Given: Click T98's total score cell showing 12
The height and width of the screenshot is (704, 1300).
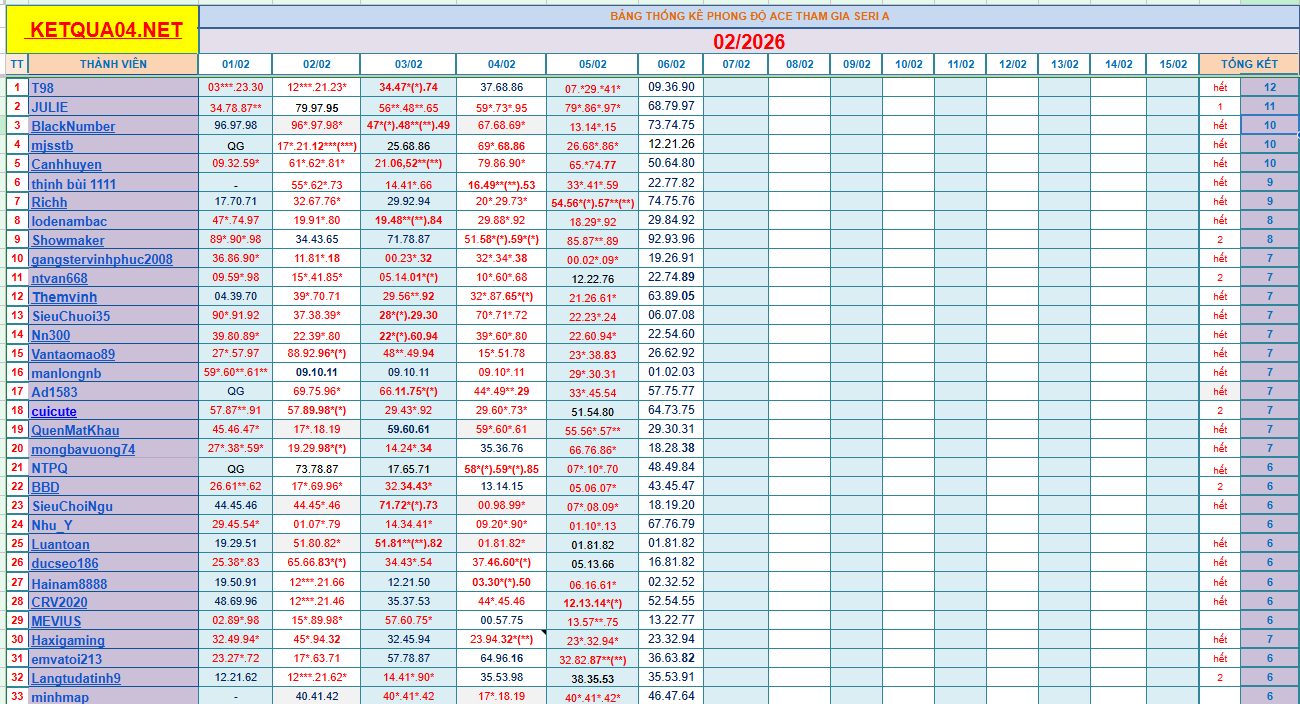Looking at the screenshot, I should point(1269,87).
